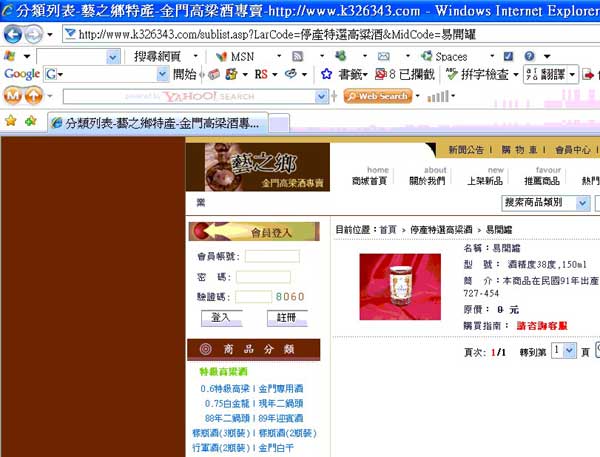The height and width of the screenshot is (457, 600).
Task: Open the Yahoo search field dropdown arrow
Action: (x=321, y=96)
